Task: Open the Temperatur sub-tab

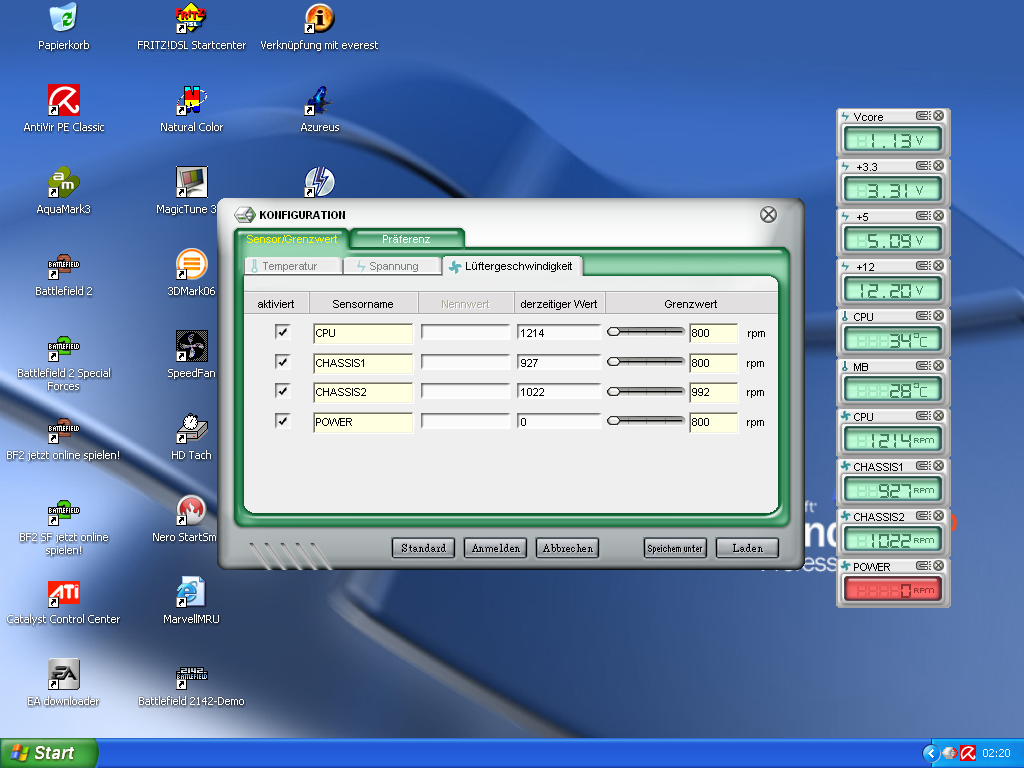Action: [292, 266]
